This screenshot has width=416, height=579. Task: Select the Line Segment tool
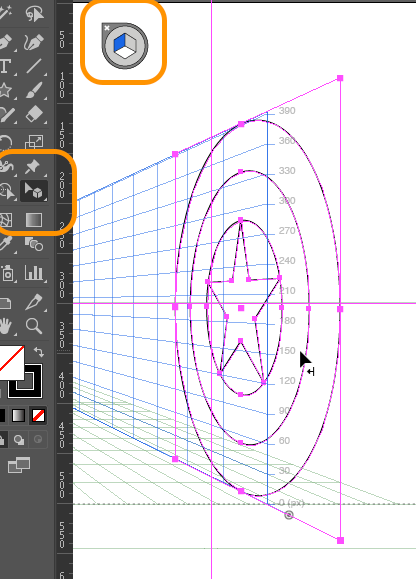[34, 66]
